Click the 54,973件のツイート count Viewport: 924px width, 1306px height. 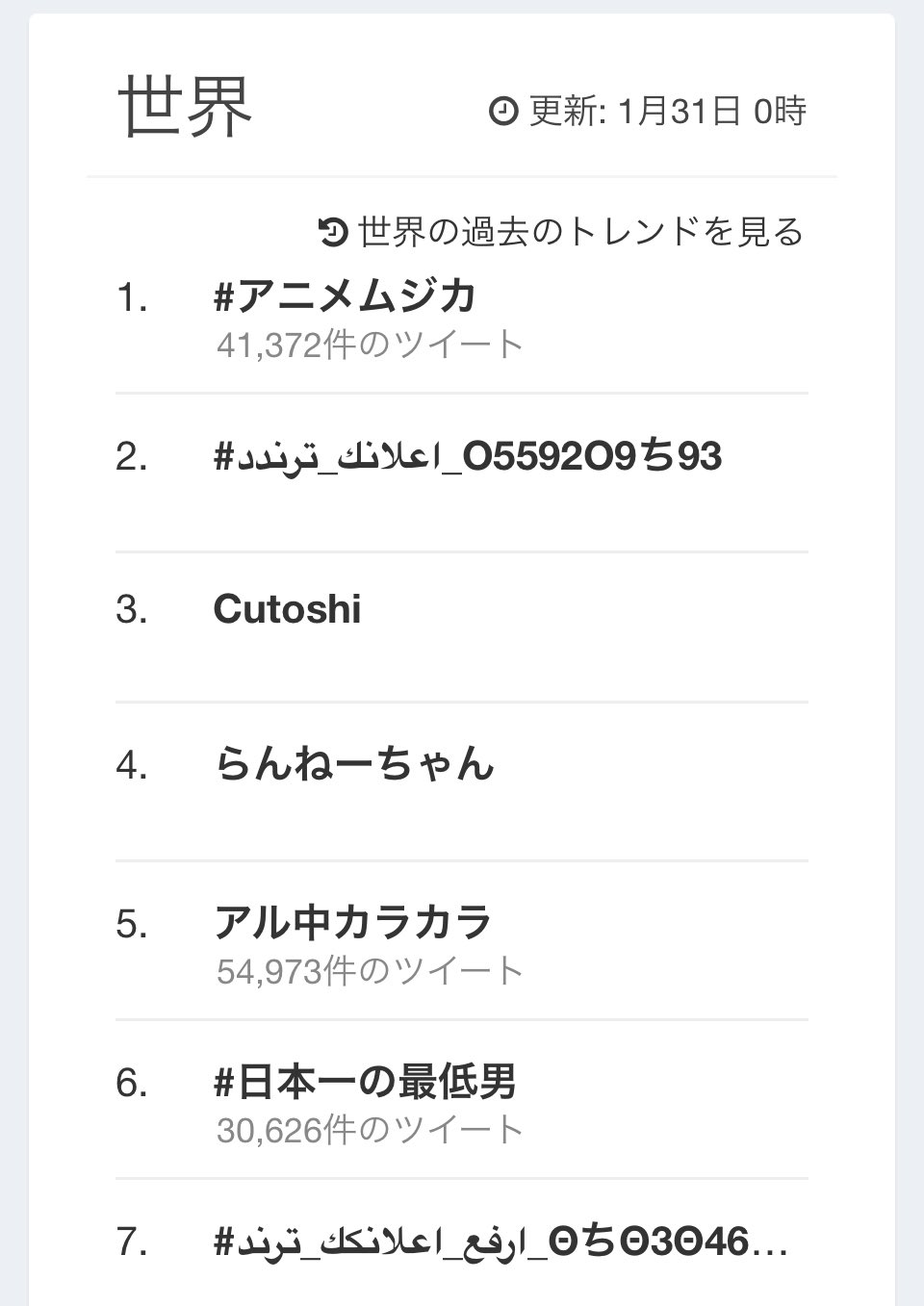click(x=370, y=971)
